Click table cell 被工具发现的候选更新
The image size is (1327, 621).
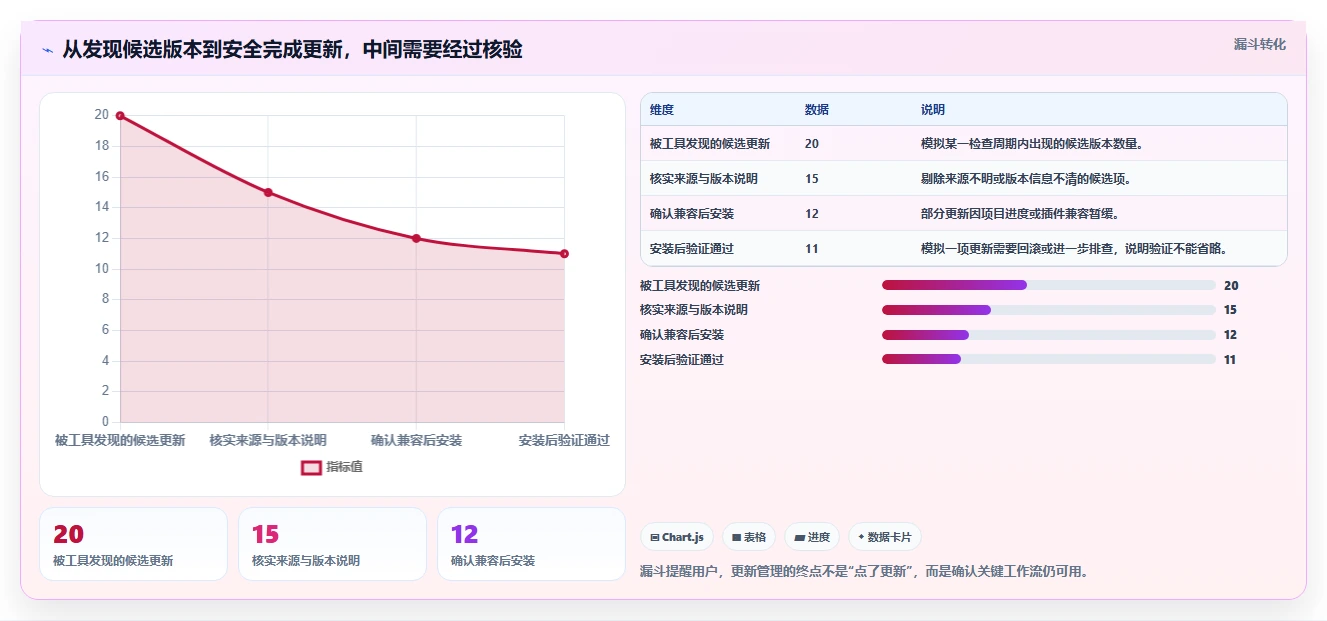710,144
